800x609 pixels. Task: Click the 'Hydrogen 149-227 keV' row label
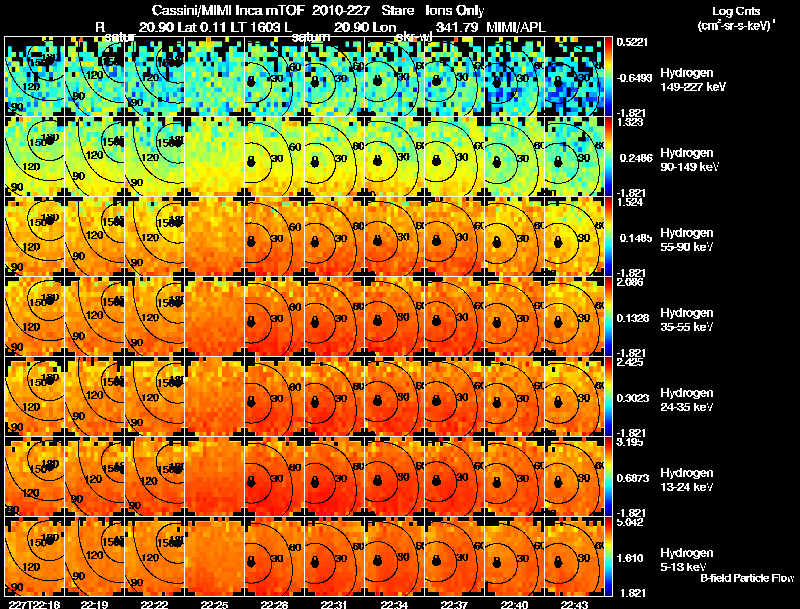click(x=693, y=80)
